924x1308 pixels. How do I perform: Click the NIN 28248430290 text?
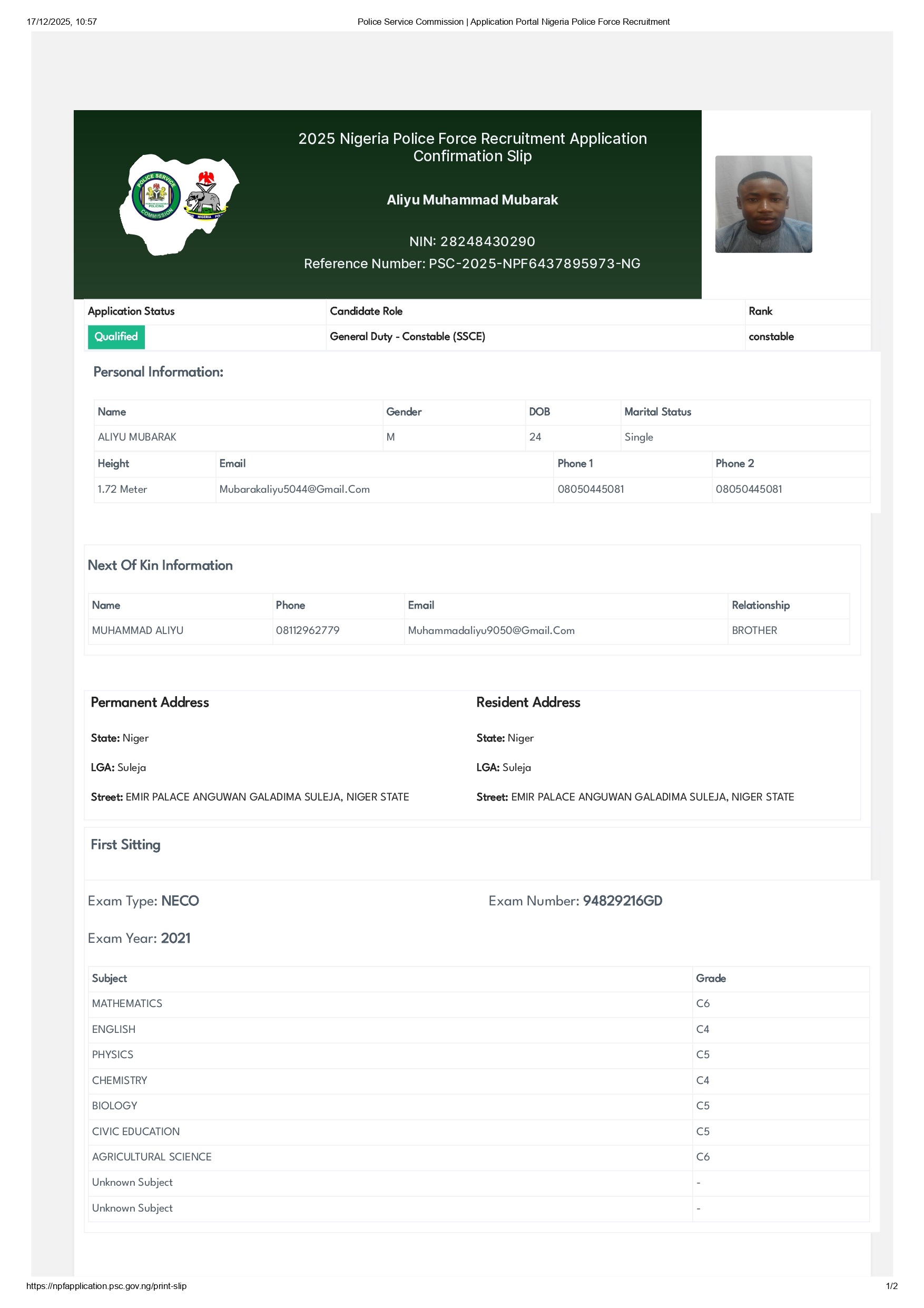(x=472, y=241)
